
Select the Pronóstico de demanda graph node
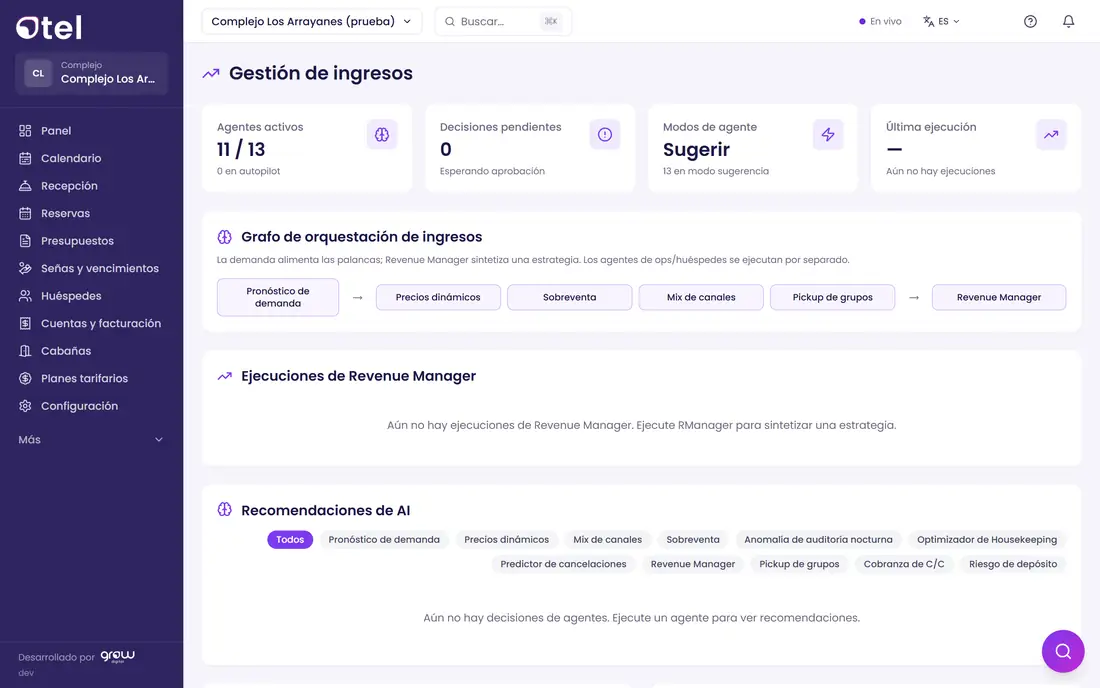[278, 297]
